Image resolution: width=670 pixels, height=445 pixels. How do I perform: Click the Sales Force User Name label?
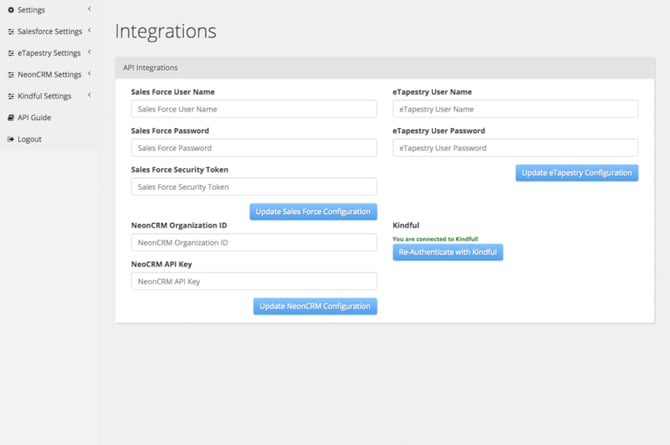coord(173,92)
